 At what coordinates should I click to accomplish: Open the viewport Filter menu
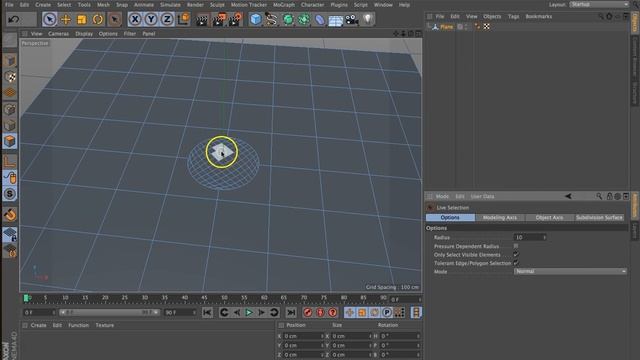(x=130, y=34)
